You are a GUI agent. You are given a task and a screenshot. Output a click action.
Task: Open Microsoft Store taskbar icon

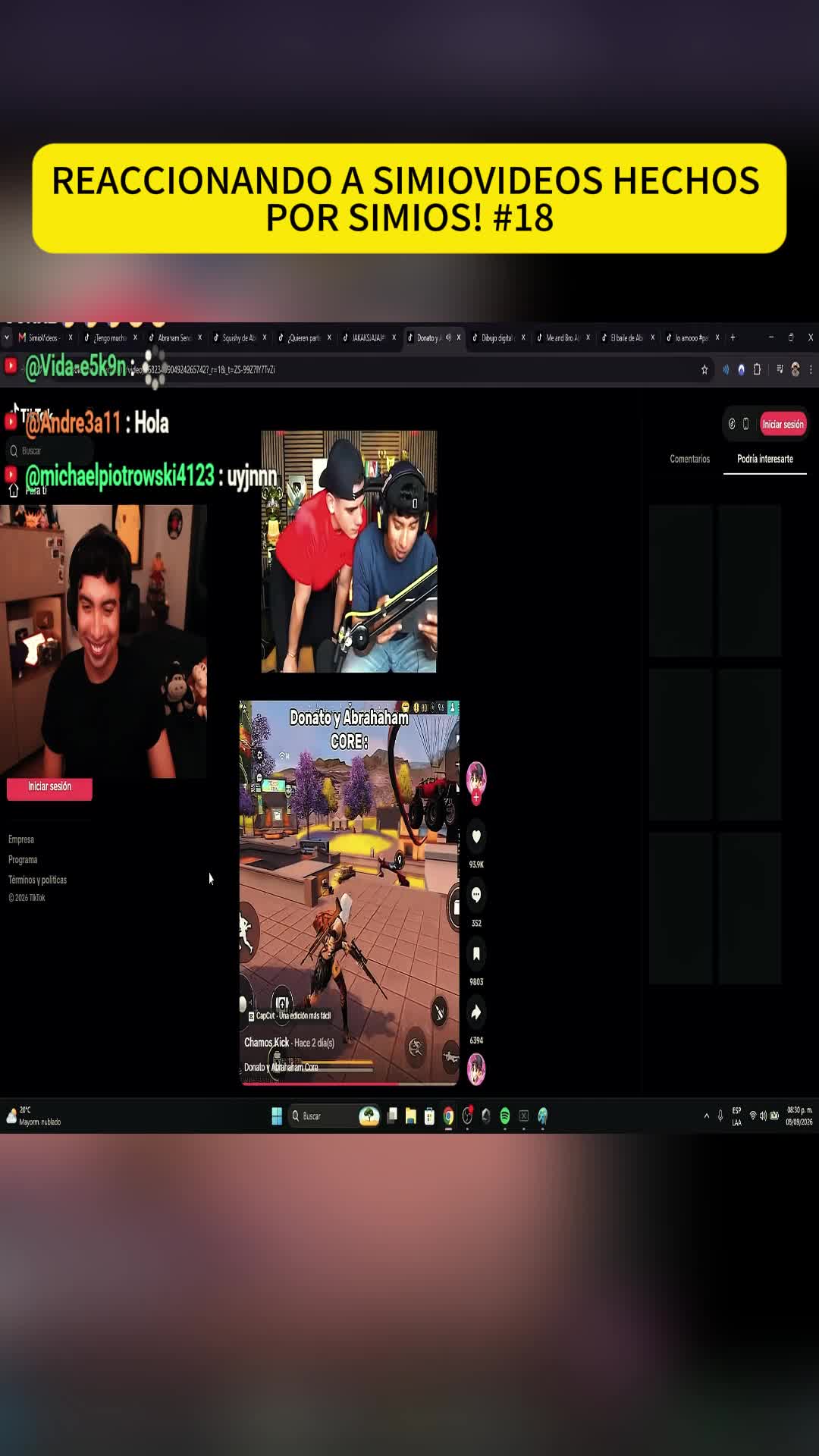[x=429, y=1116]
